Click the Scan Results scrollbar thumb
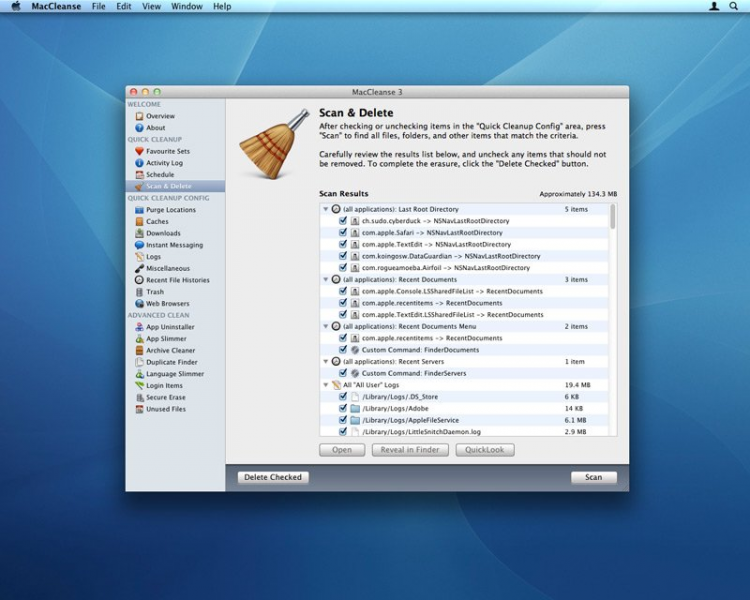This screenshot has width=750, height=600. 612,217
